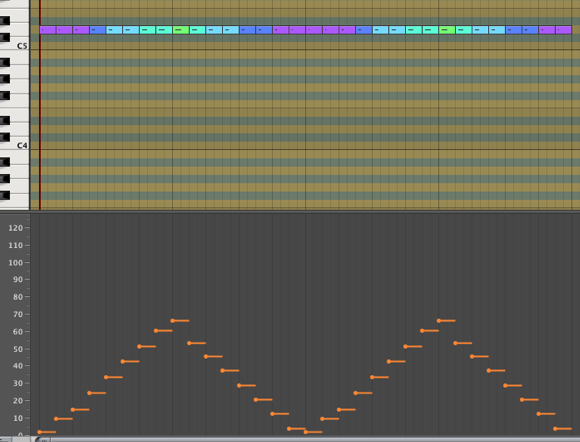Play the G#3 black piano key

click(5, 178)
